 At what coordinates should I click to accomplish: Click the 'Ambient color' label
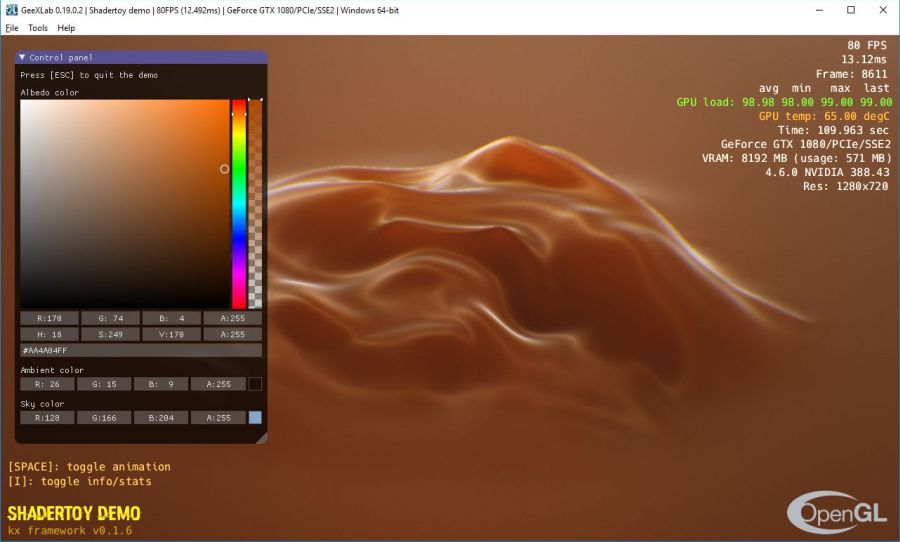pos(52,370)
